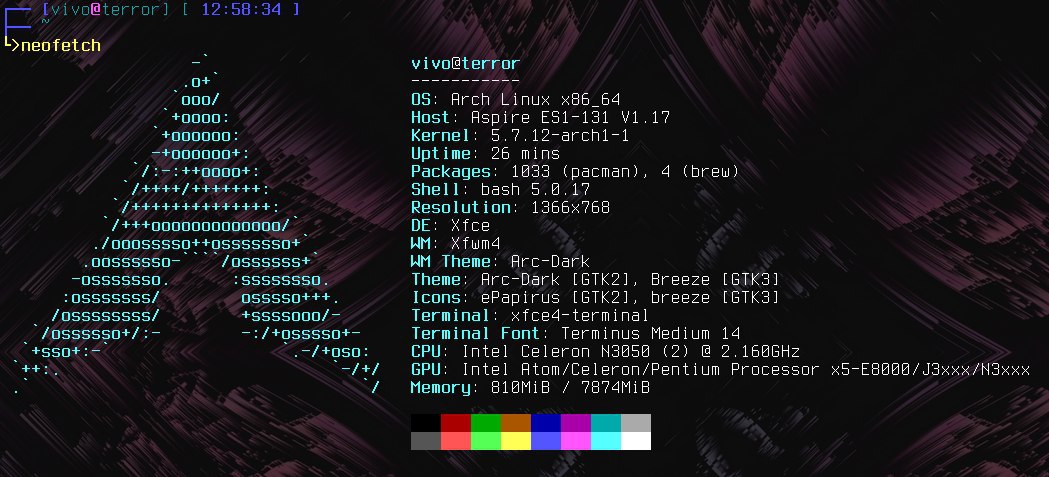Image resolution: width=1049 pixels, height=477 pixels.
Task: Click the teal color block
Action: point(606,423)
